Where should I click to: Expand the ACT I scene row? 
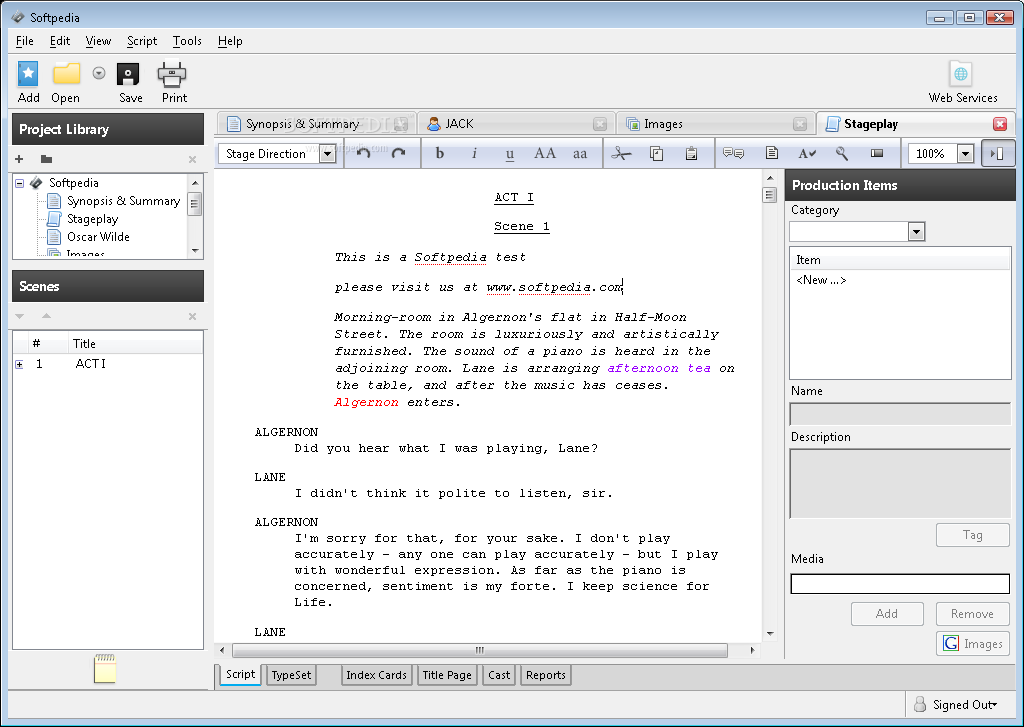point(19,364)
